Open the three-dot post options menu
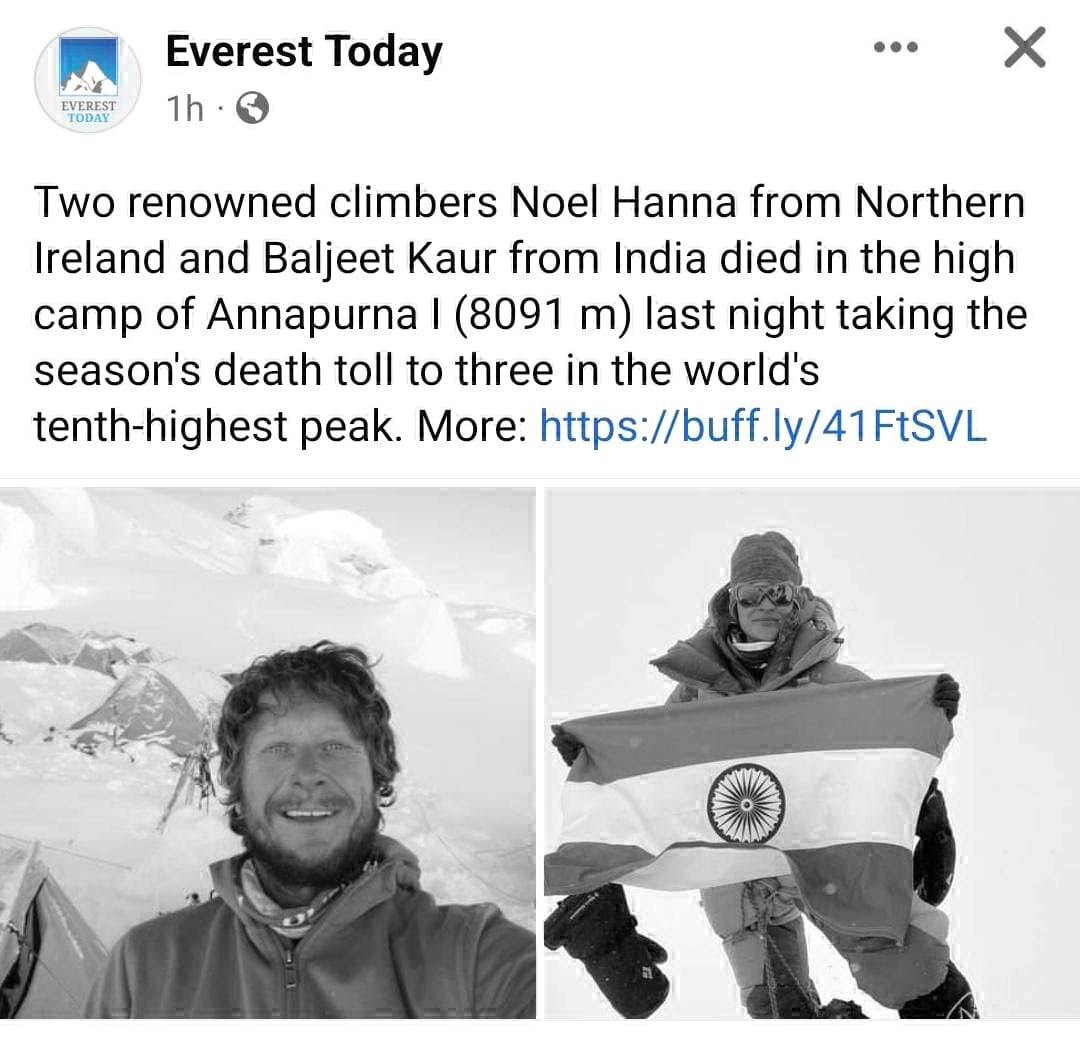Image resolution: width=1080 pixels, height=1043 pixels. [x=895, y=47]
